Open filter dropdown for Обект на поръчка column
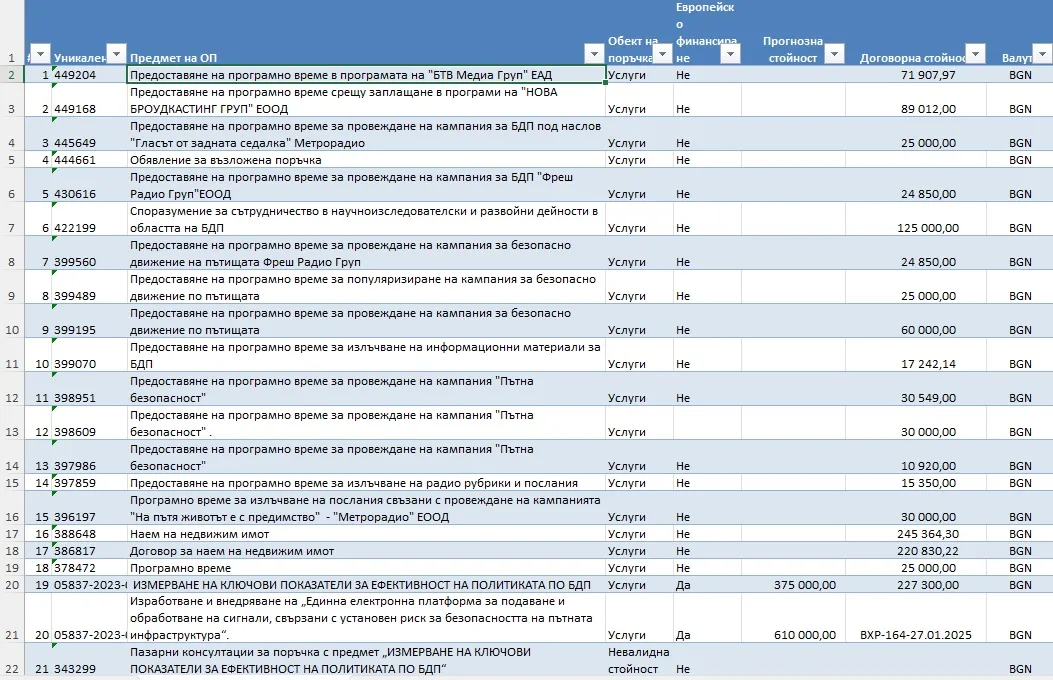The height and width of the screenshot is (680, 1053). coord(662,53)
